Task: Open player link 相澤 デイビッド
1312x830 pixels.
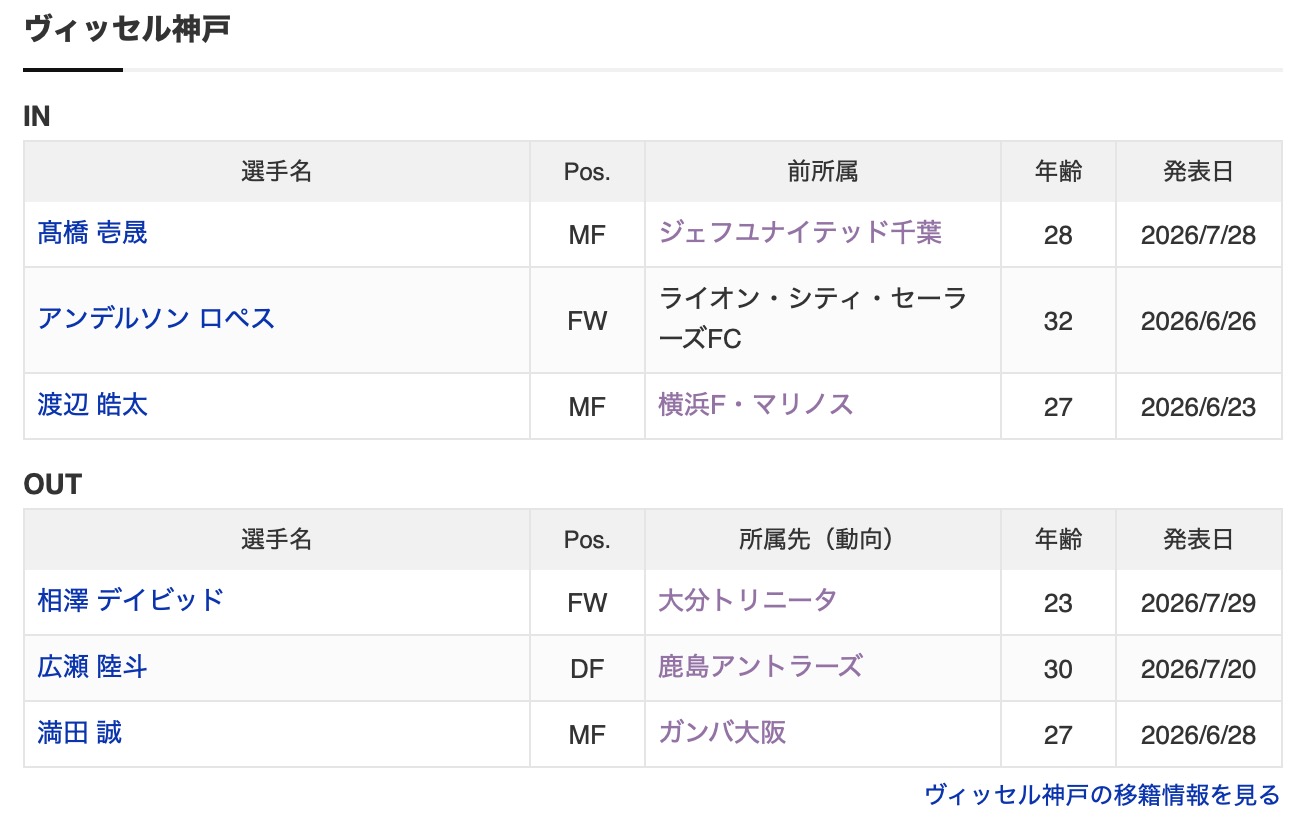Action: coord(130,600)
